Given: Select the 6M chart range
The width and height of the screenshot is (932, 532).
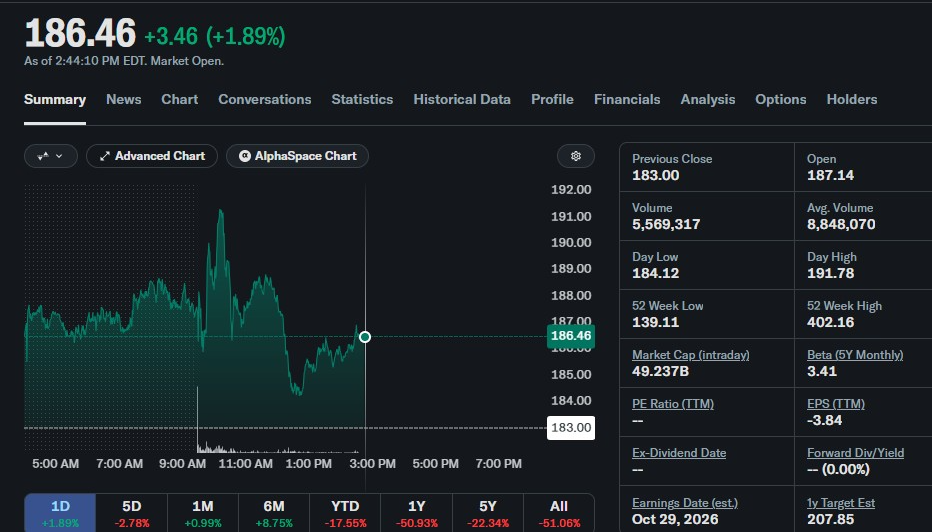Looking at the screenshot, I should tap(274, 513).
